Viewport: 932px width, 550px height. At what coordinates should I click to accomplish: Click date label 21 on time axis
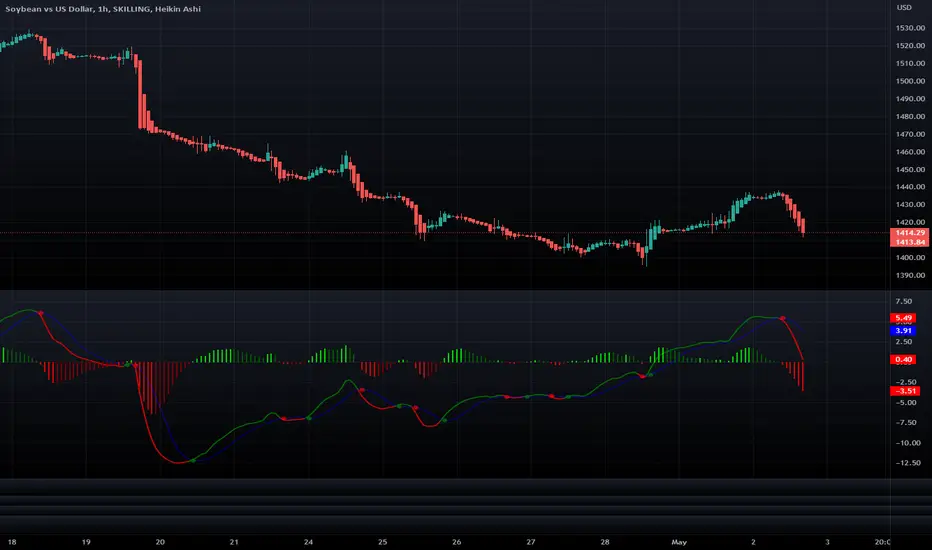pos(234,542)
